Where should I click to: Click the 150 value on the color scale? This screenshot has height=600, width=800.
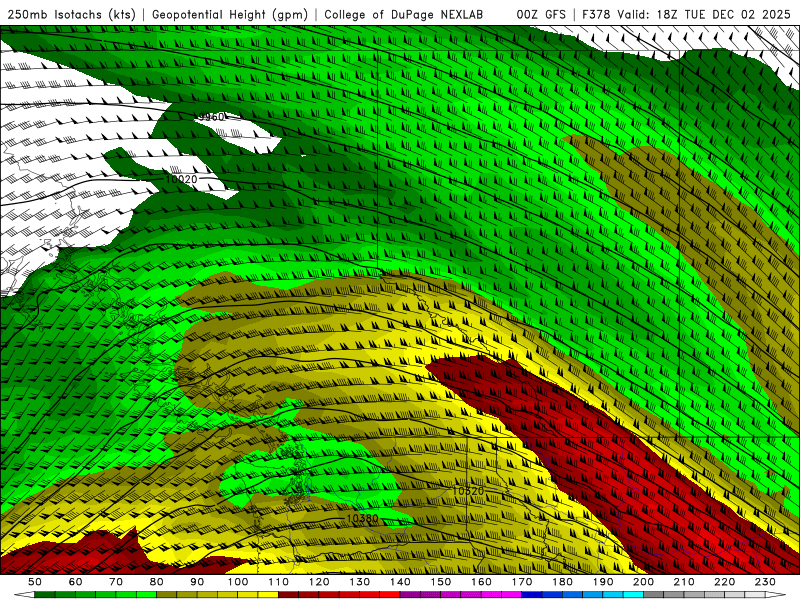(441, 582)
